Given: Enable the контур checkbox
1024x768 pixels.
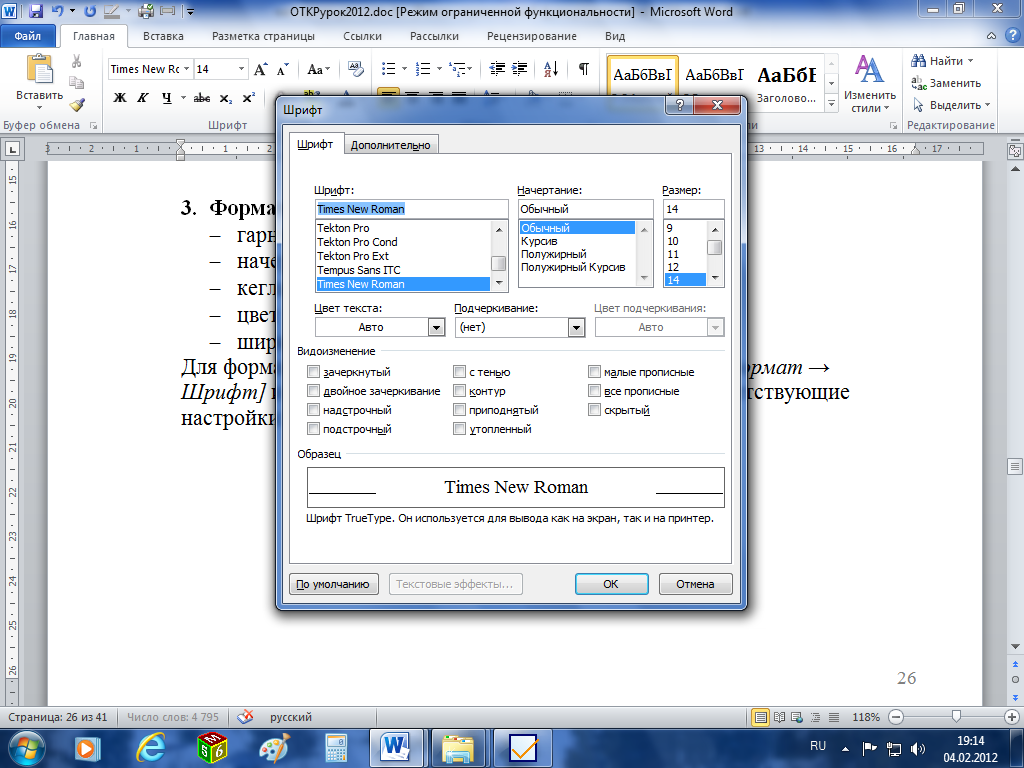Looking at the screenshot, I should (x=460, y=391).
